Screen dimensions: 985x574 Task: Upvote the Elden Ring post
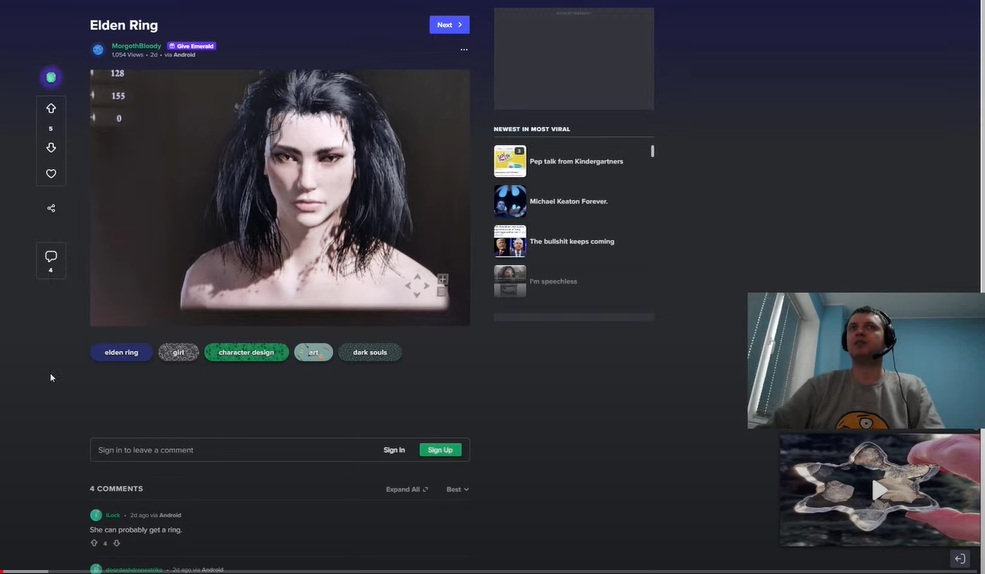[51, 108]
